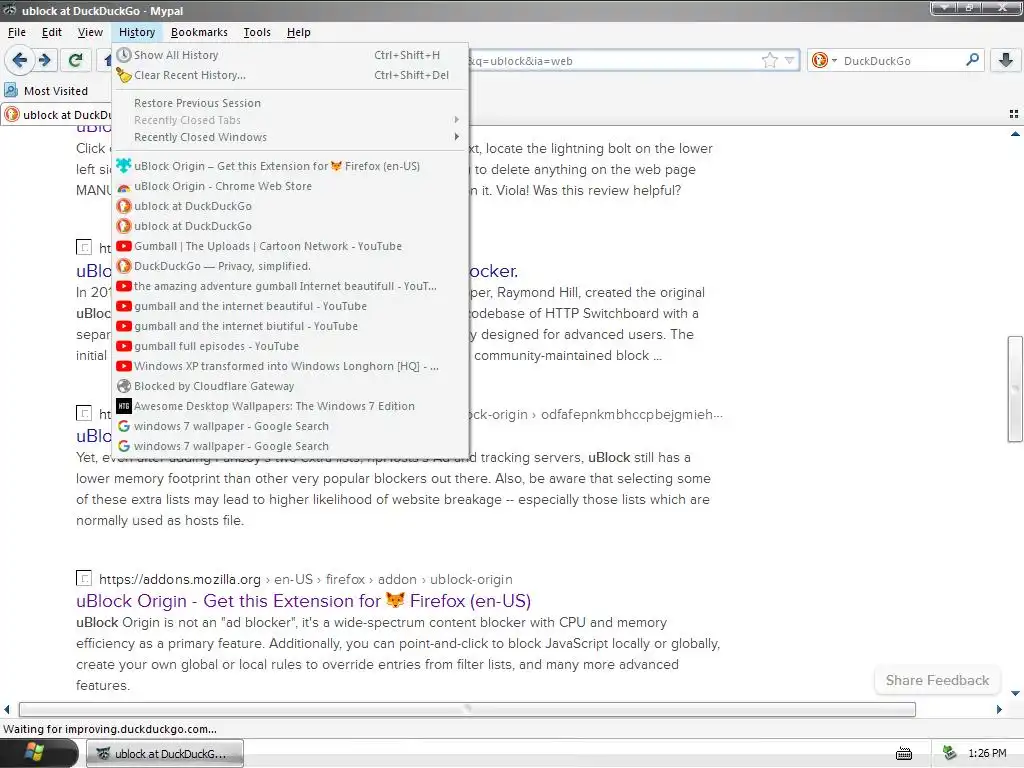Click the network tray icon beside clock
Image resolution: width=1024 pixels, height=768 pixels.
tap(950, 753)
